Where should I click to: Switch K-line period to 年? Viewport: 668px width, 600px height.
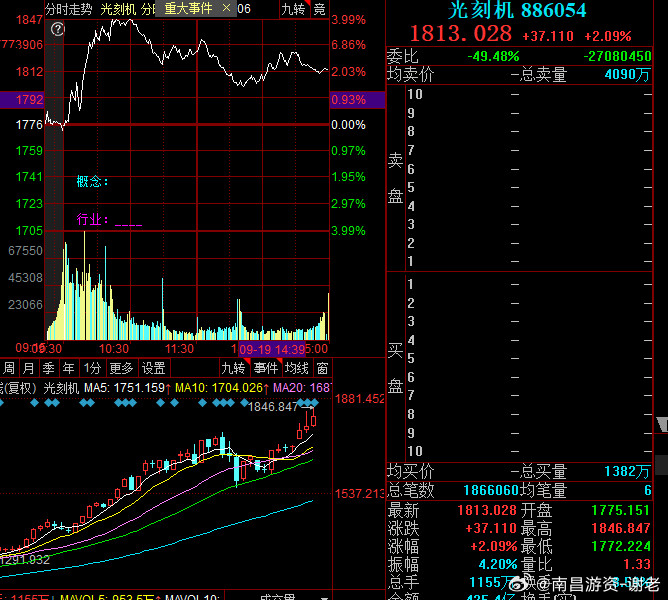69,368
